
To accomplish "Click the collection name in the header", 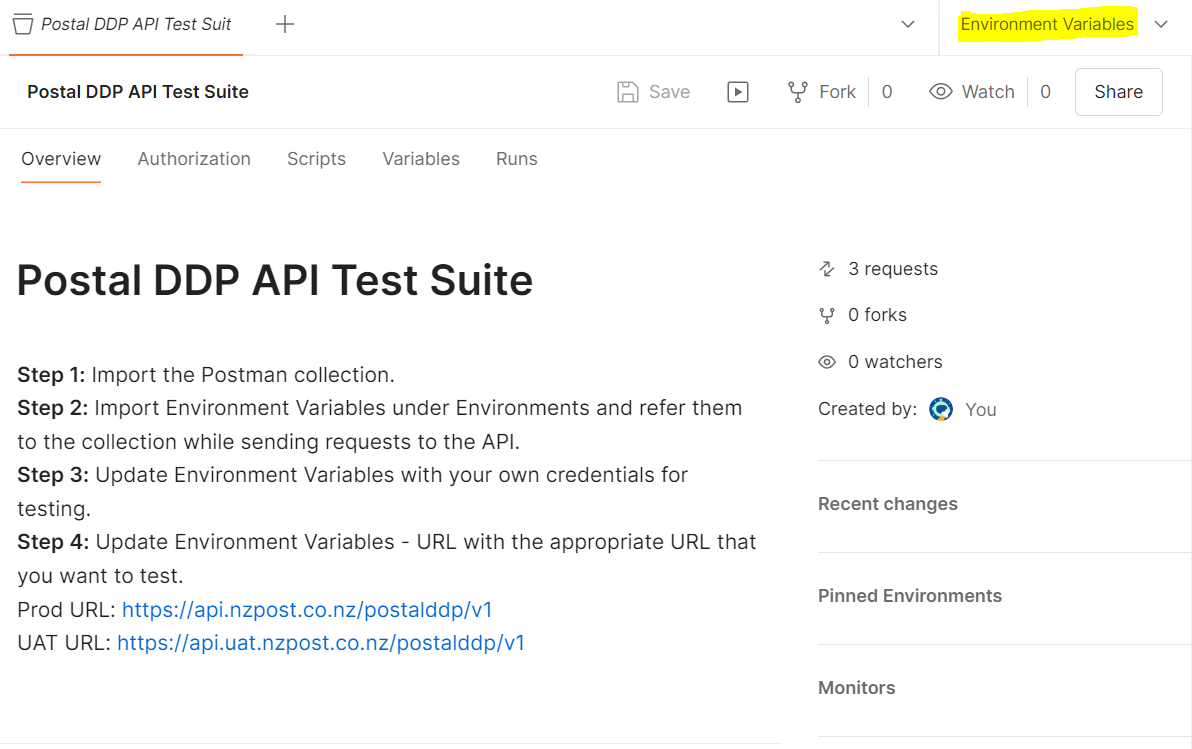I will point(138,92).
